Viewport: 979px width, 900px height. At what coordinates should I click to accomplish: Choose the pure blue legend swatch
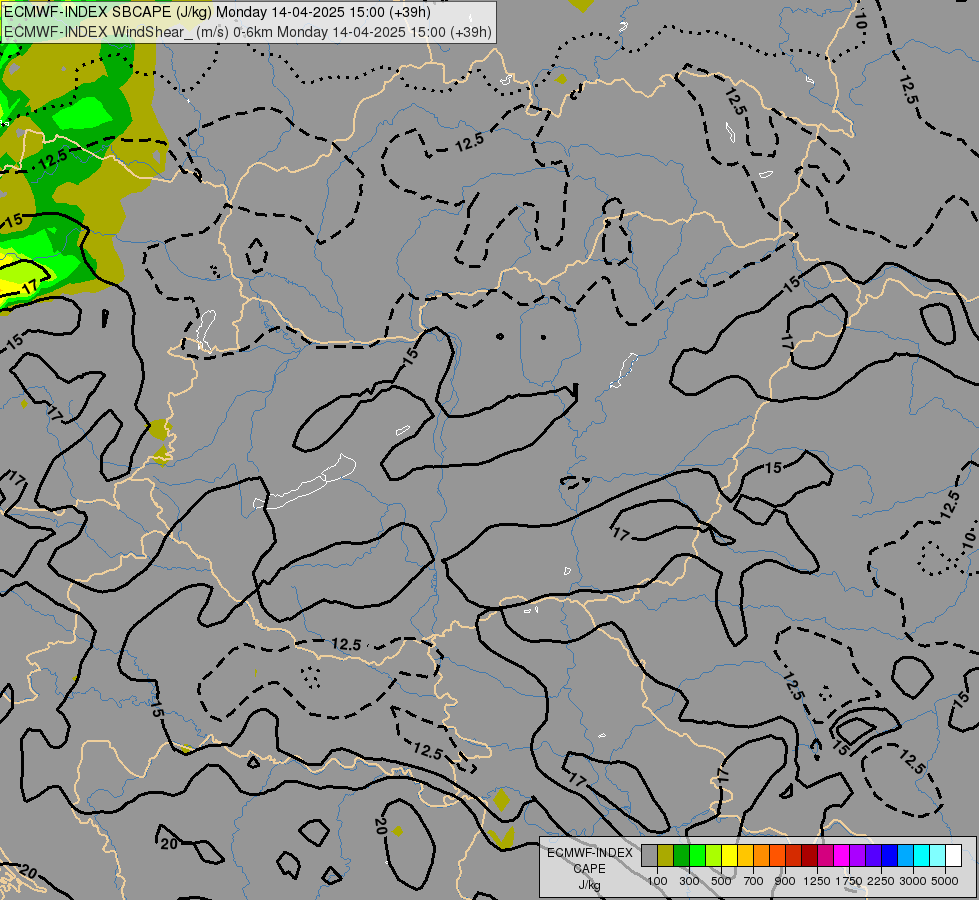tap(889, 855)
